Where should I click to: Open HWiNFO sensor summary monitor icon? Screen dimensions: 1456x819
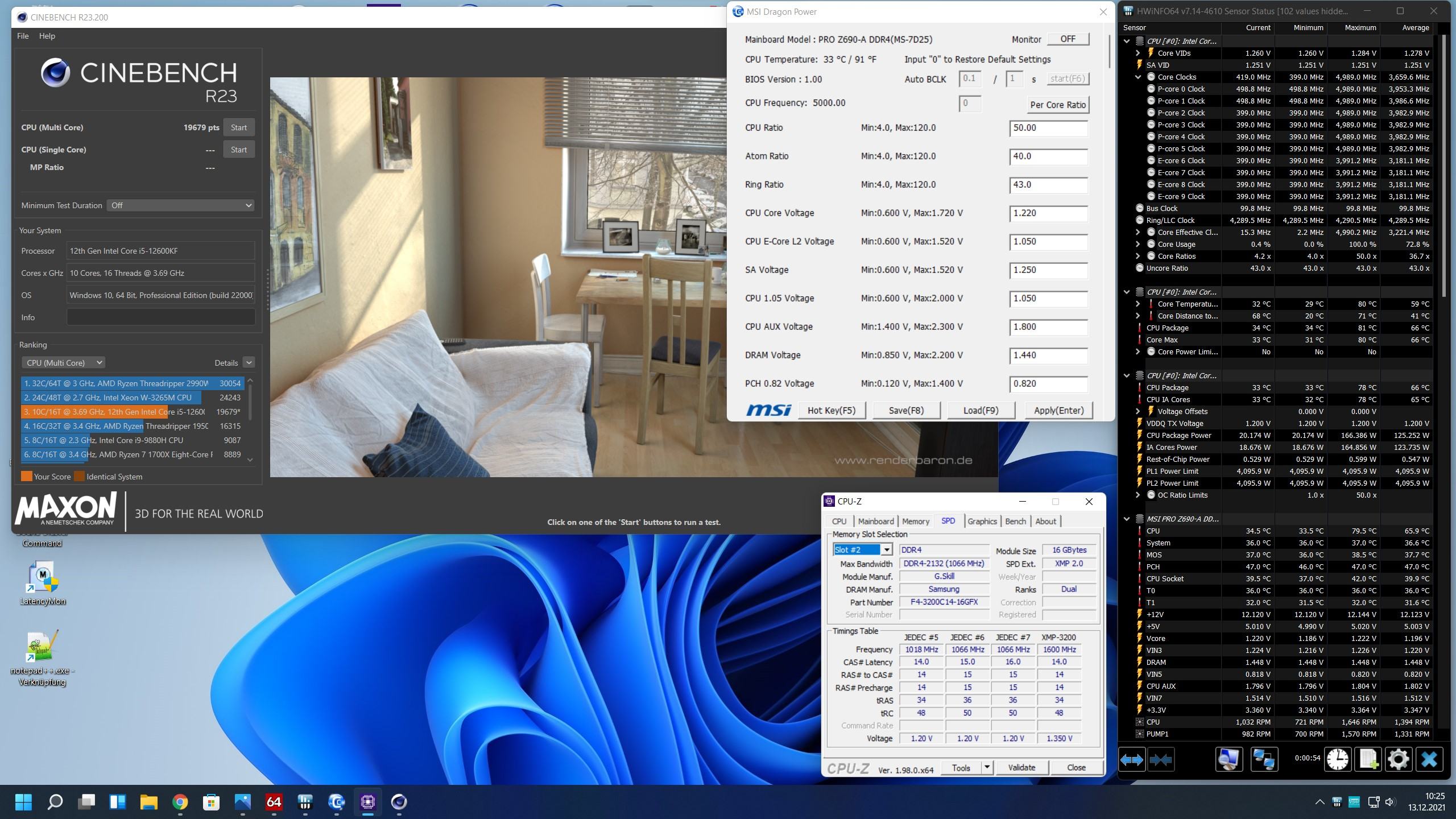click(x=1228, y=760)
